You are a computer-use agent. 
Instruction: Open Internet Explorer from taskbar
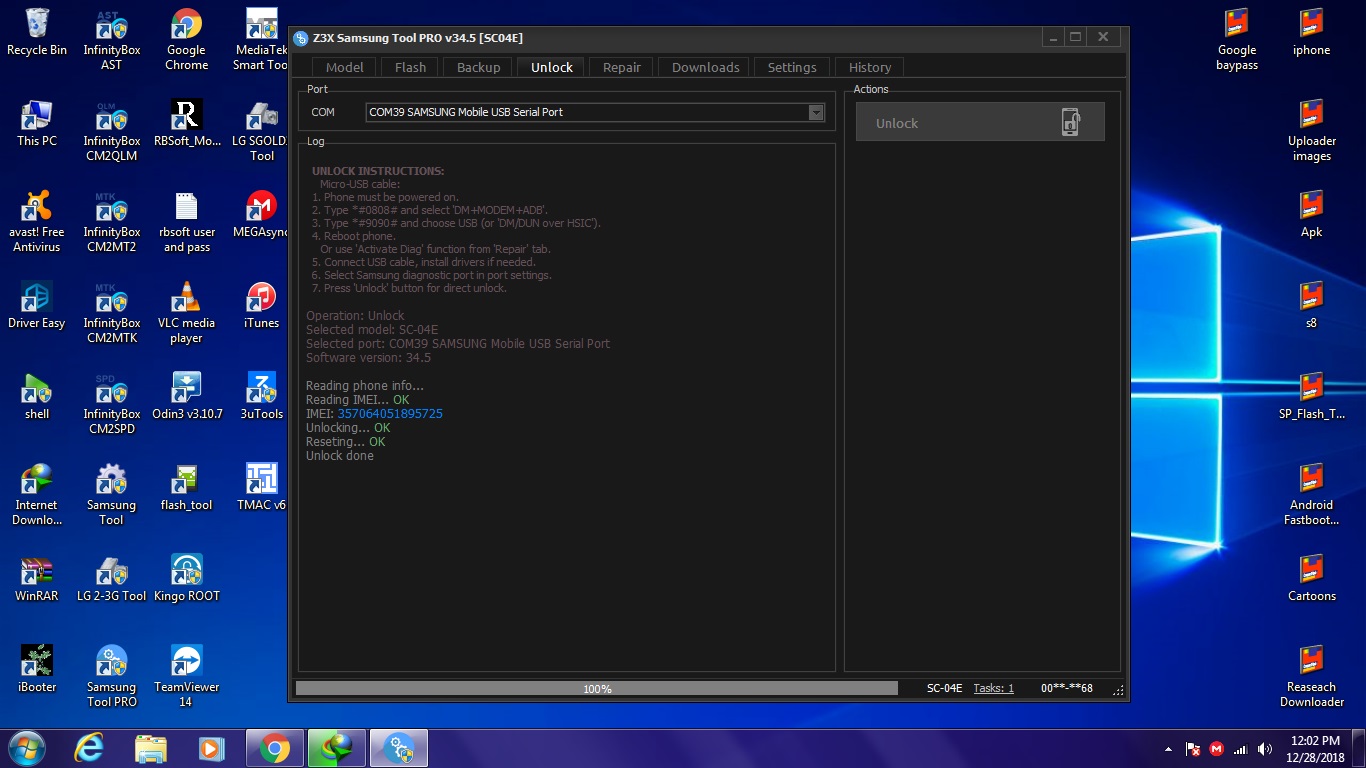click(89, 748)
